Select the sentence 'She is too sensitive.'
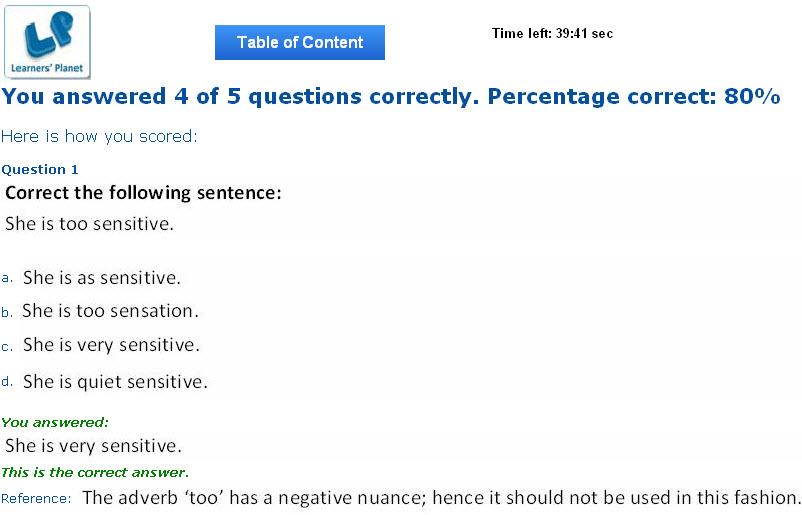The width and height of the screenshot is (802, 515). pos(90,223)
